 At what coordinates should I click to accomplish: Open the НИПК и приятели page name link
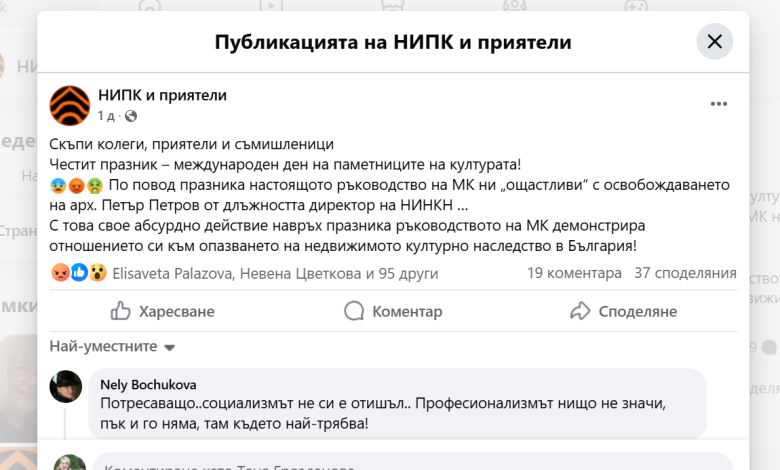tap(162, 95)
